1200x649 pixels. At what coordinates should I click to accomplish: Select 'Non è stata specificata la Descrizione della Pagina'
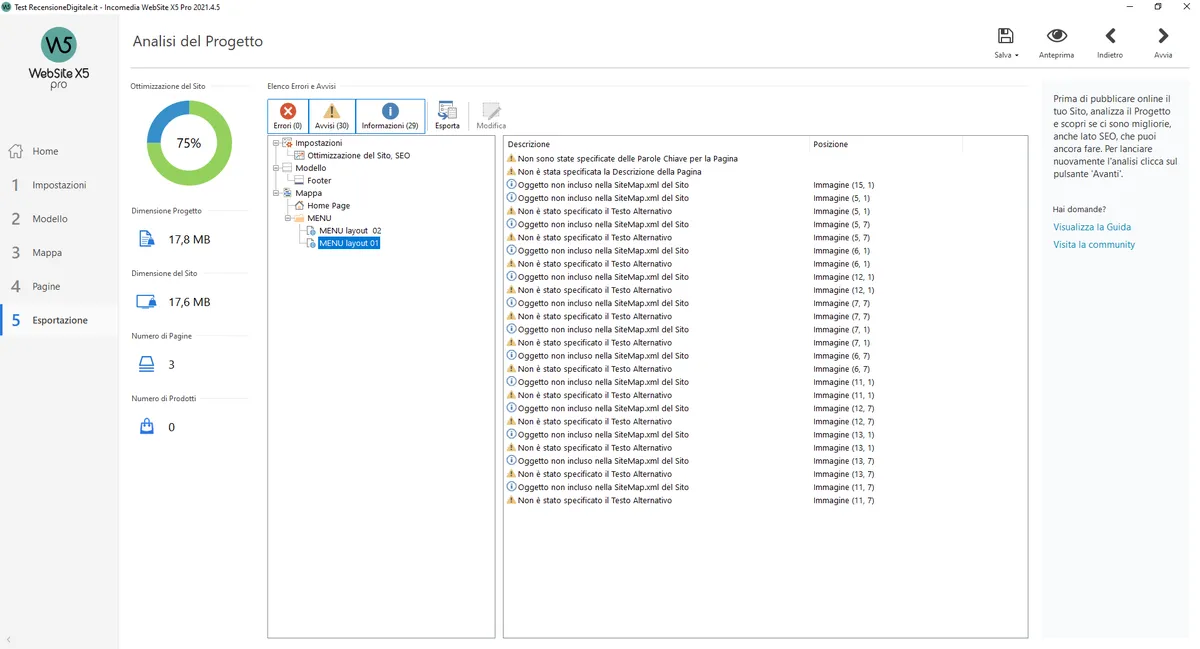[609, 172]
